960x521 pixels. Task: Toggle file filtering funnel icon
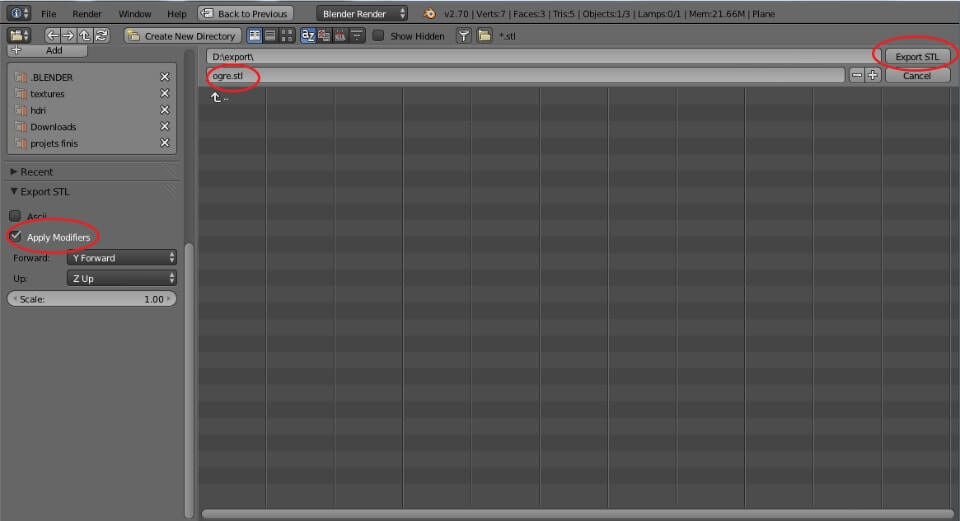[463, 36]
